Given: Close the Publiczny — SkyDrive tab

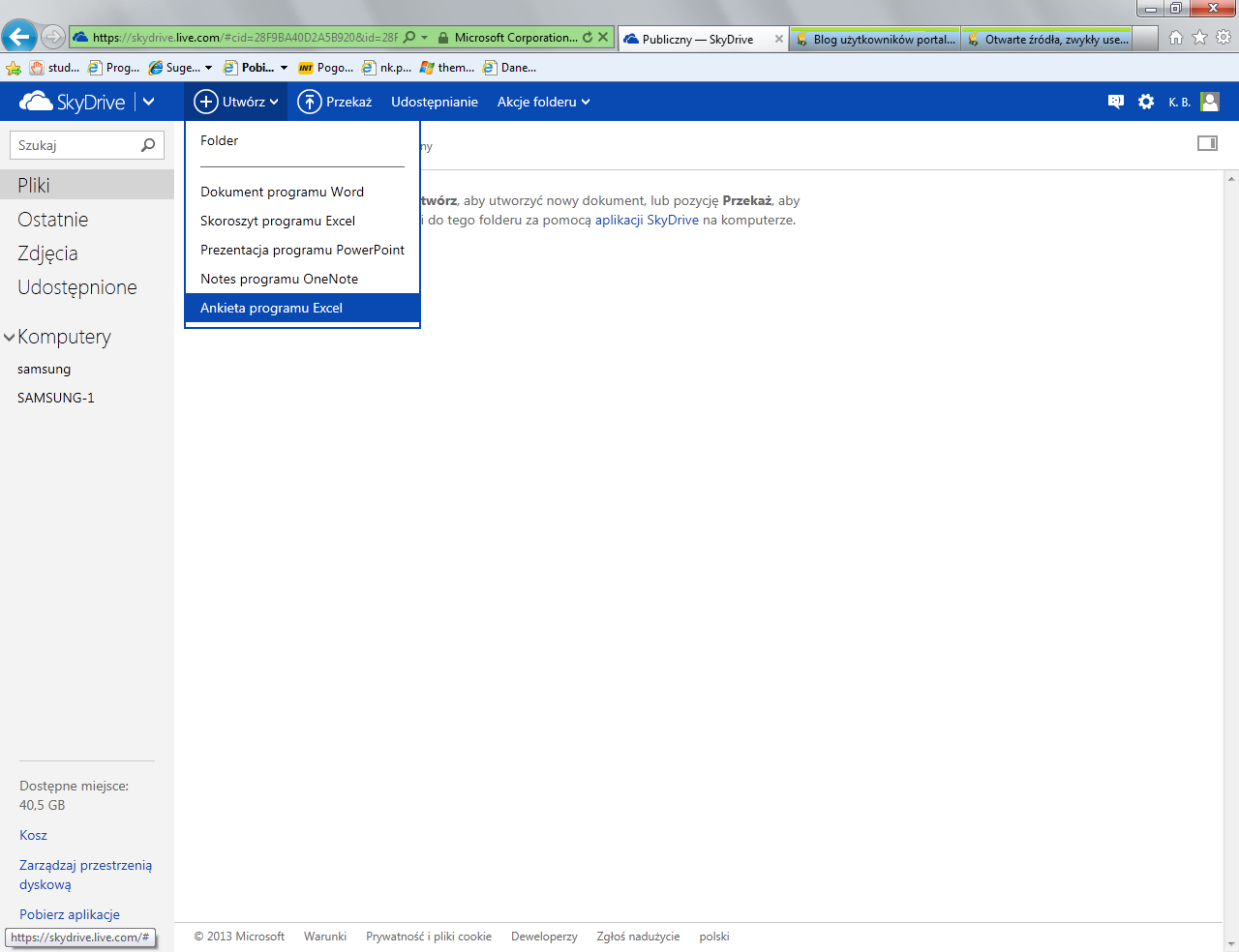Looking at the screenshot, I should [779, 39].
